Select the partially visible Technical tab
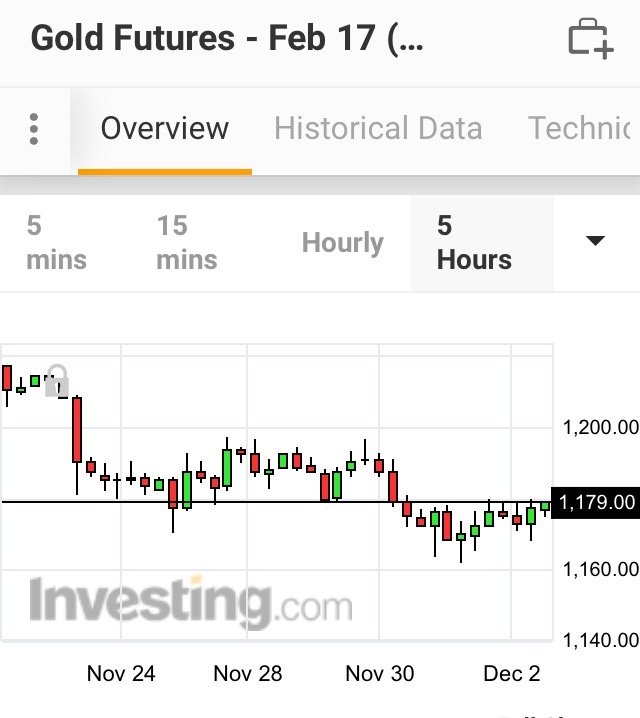This screenshot has width=640, height=718. 582,129
